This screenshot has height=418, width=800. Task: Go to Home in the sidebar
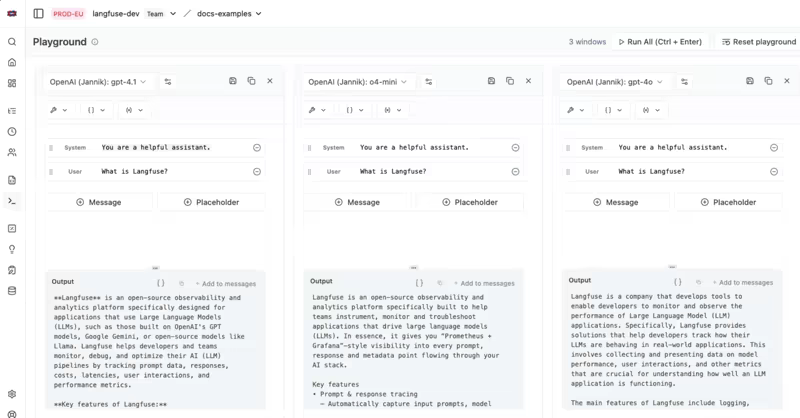tap(12, 62)
